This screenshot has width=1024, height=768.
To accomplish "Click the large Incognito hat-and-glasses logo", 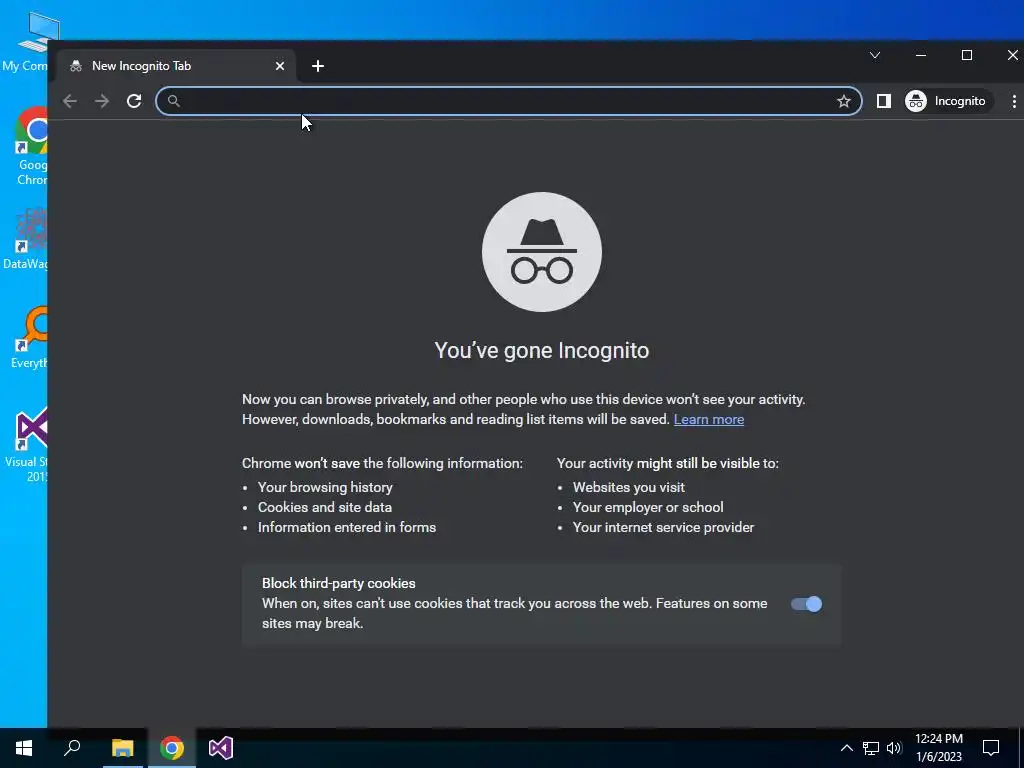I will coord(542,252).
